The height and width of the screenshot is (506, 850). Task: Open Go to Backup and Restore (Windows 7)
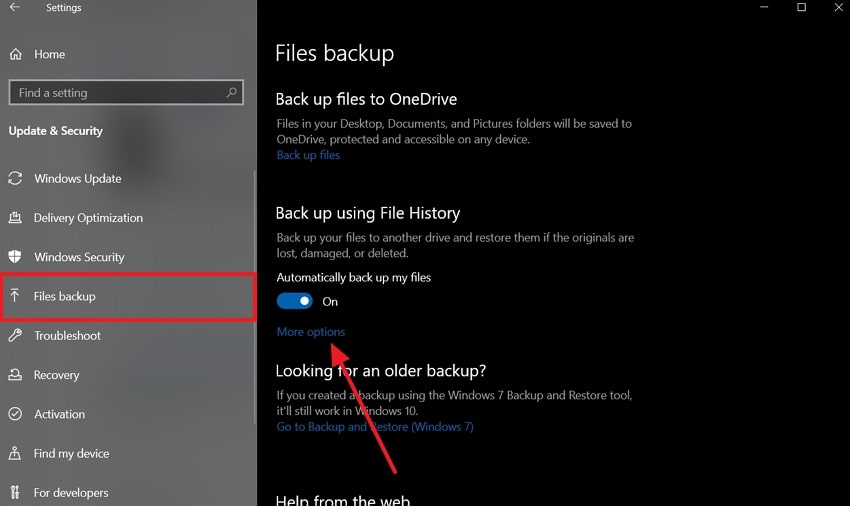pos(375,427)
